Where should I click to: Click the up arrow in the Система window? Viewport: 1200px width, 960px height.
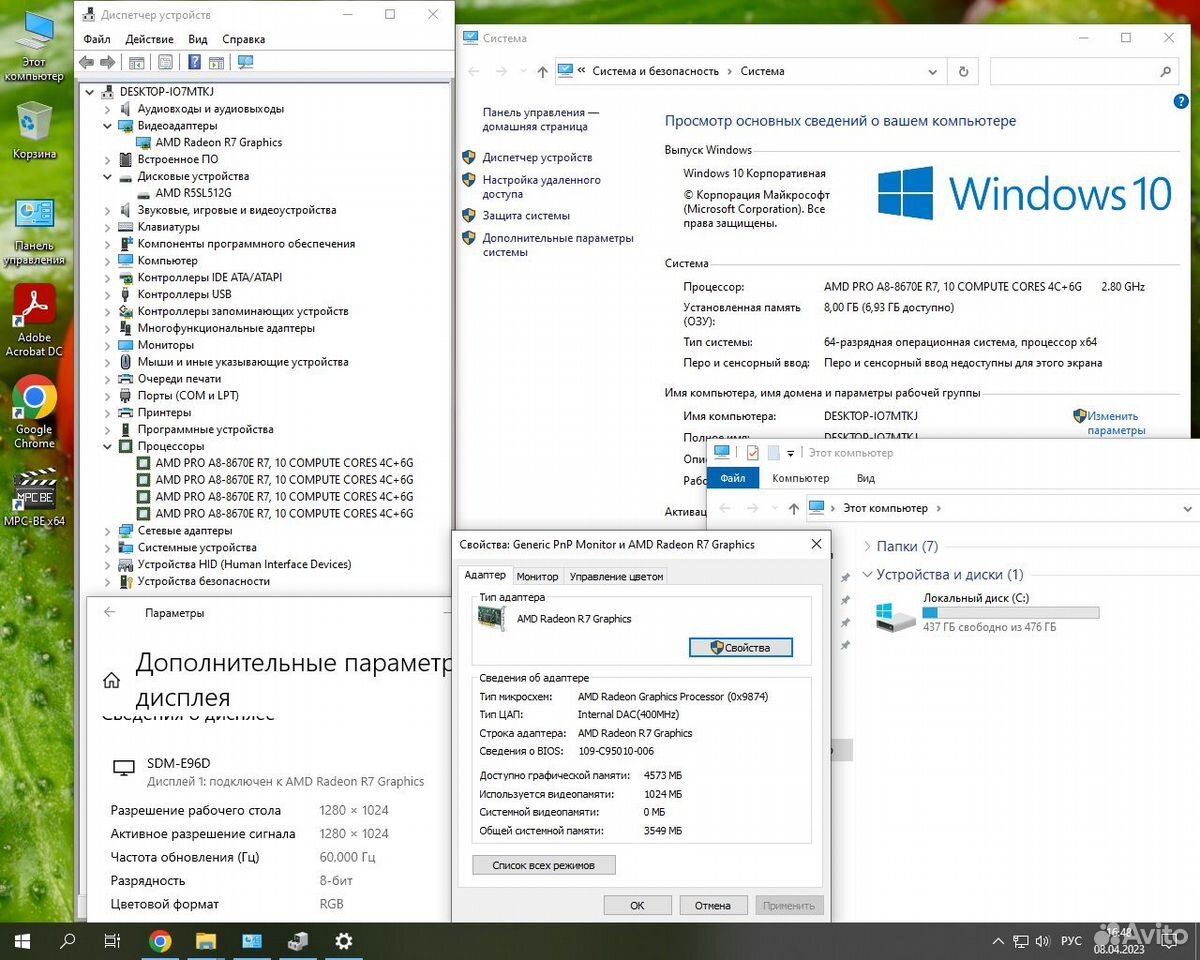tap(542, 71)
